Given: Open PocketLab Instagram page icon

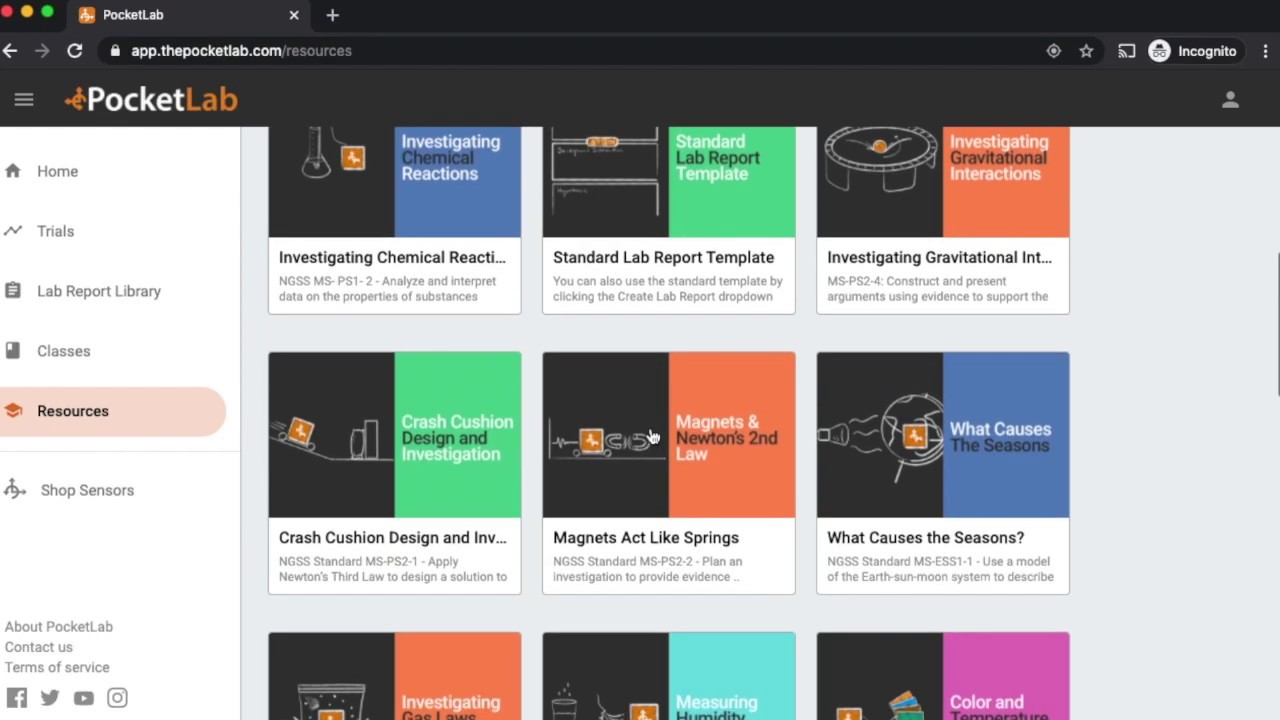Looking at the screenshot, I should (117, 698).
